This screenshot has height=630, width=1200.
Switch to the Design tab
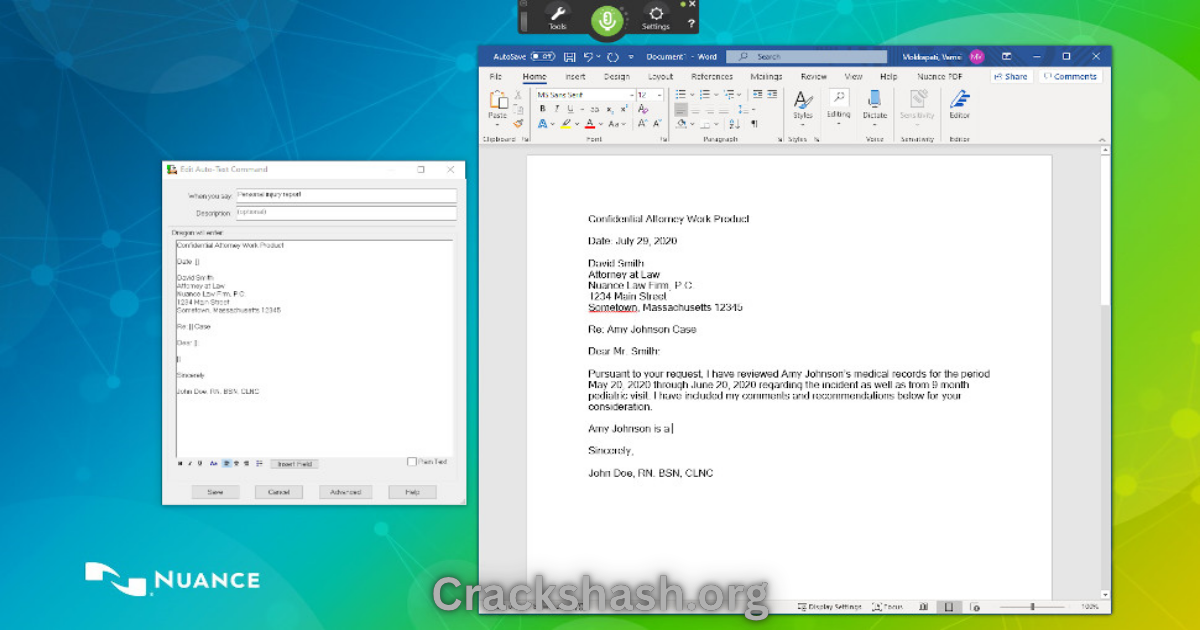click(617, 76)
